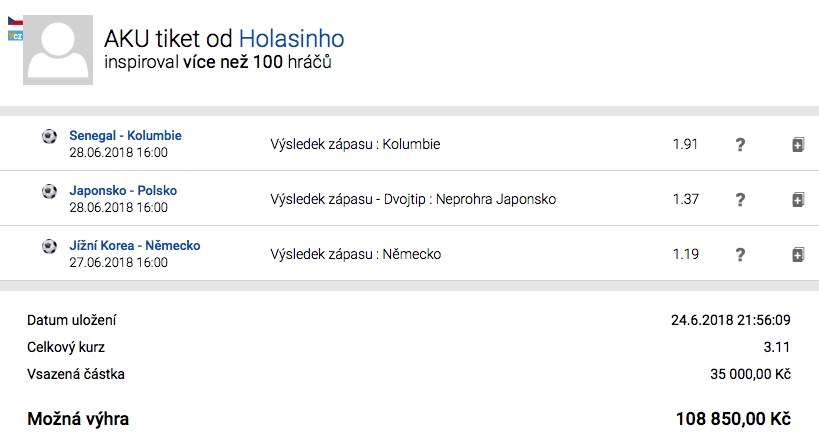Click the 1.91 odds for Kolumbie

[685, 145]
